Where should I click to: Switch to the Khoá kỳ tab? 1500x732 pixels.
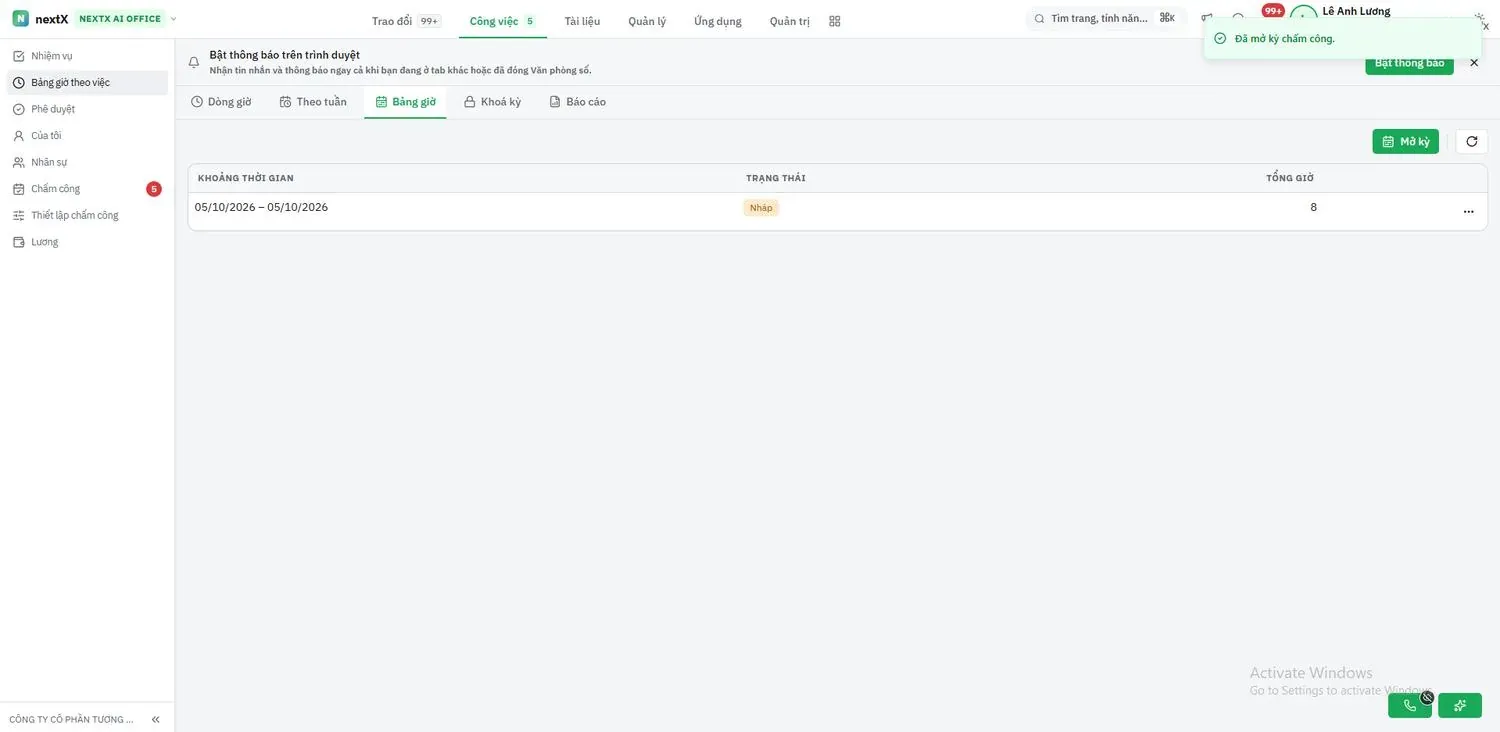492,102
